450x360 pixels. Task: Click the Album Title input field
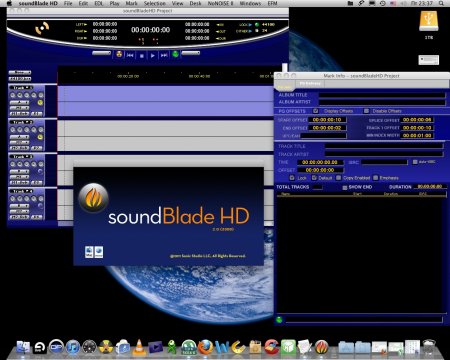[x=382, y=95]
